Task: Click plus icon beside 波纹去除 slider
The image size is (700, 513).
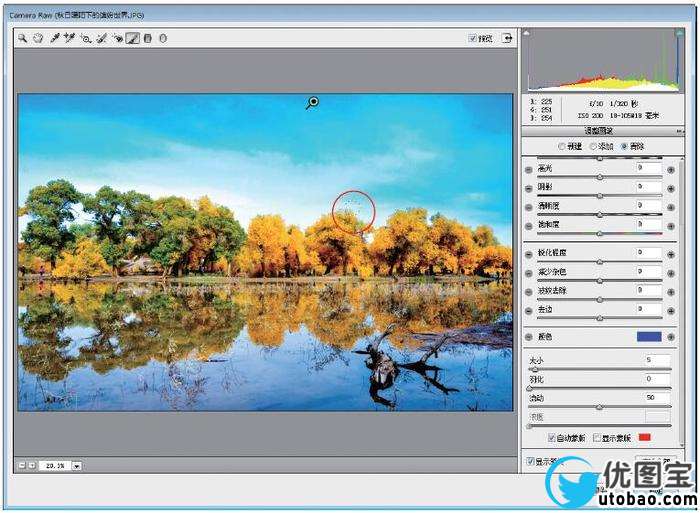Action: [x=671, y=292]
